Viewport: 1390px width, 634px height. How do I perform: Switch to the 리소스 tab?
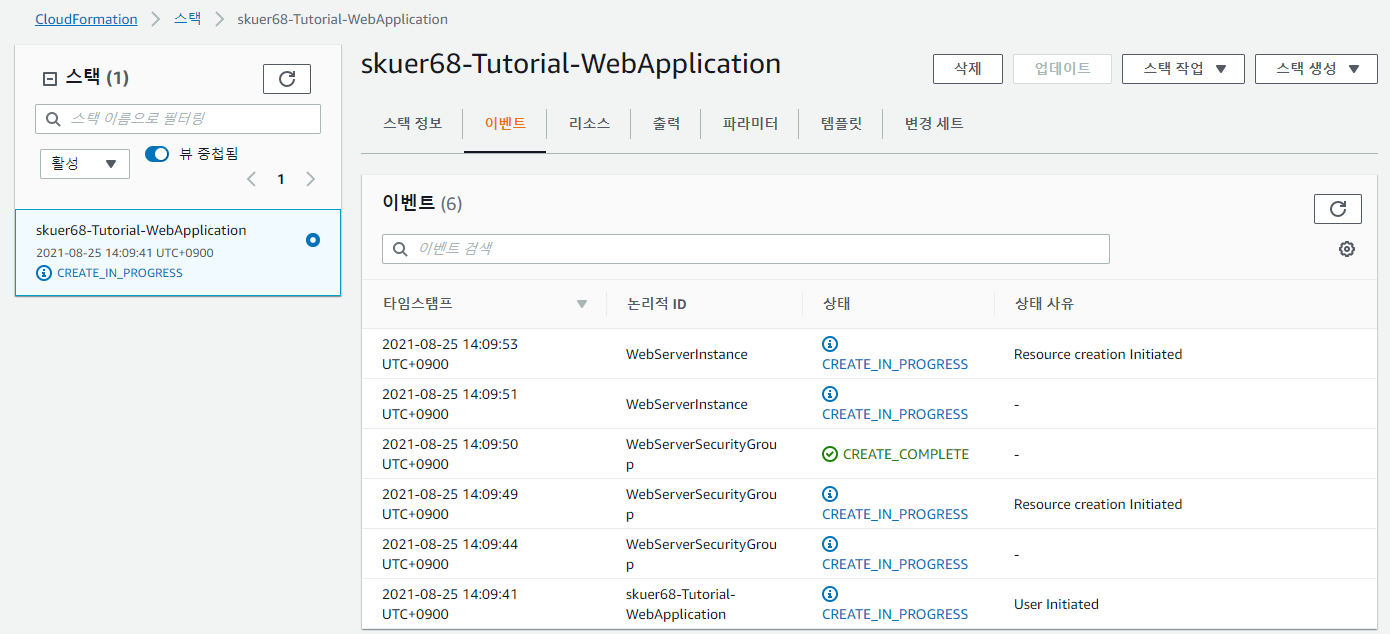(x=589, y=124)
